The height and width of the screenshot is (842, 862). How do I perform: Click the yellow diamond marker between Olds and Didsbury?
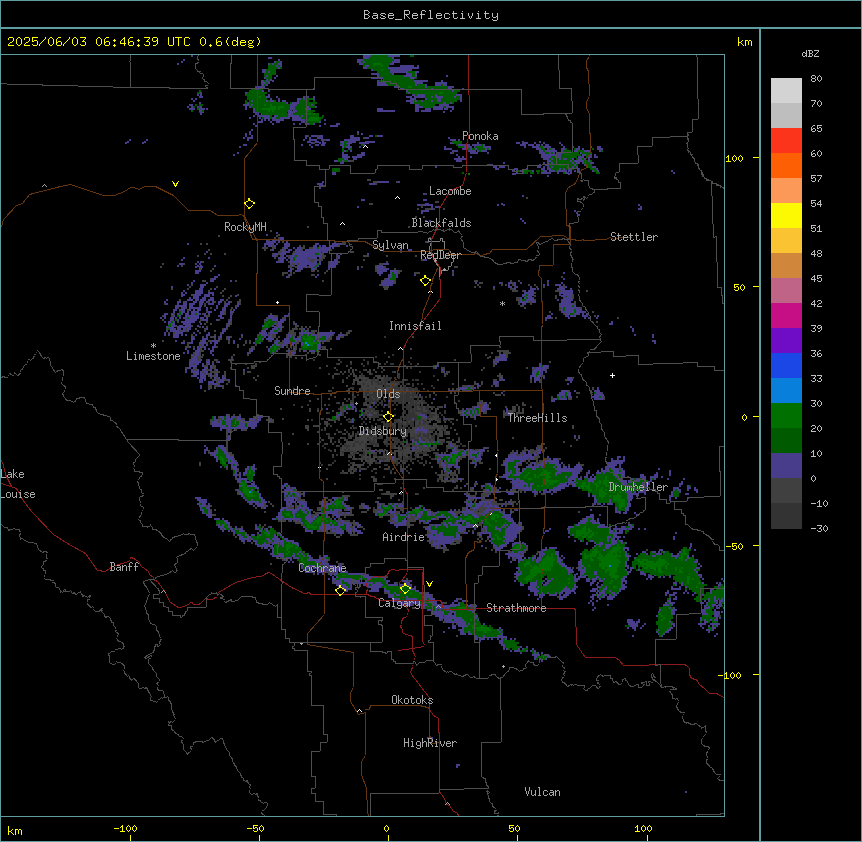(x=389, y=417)
